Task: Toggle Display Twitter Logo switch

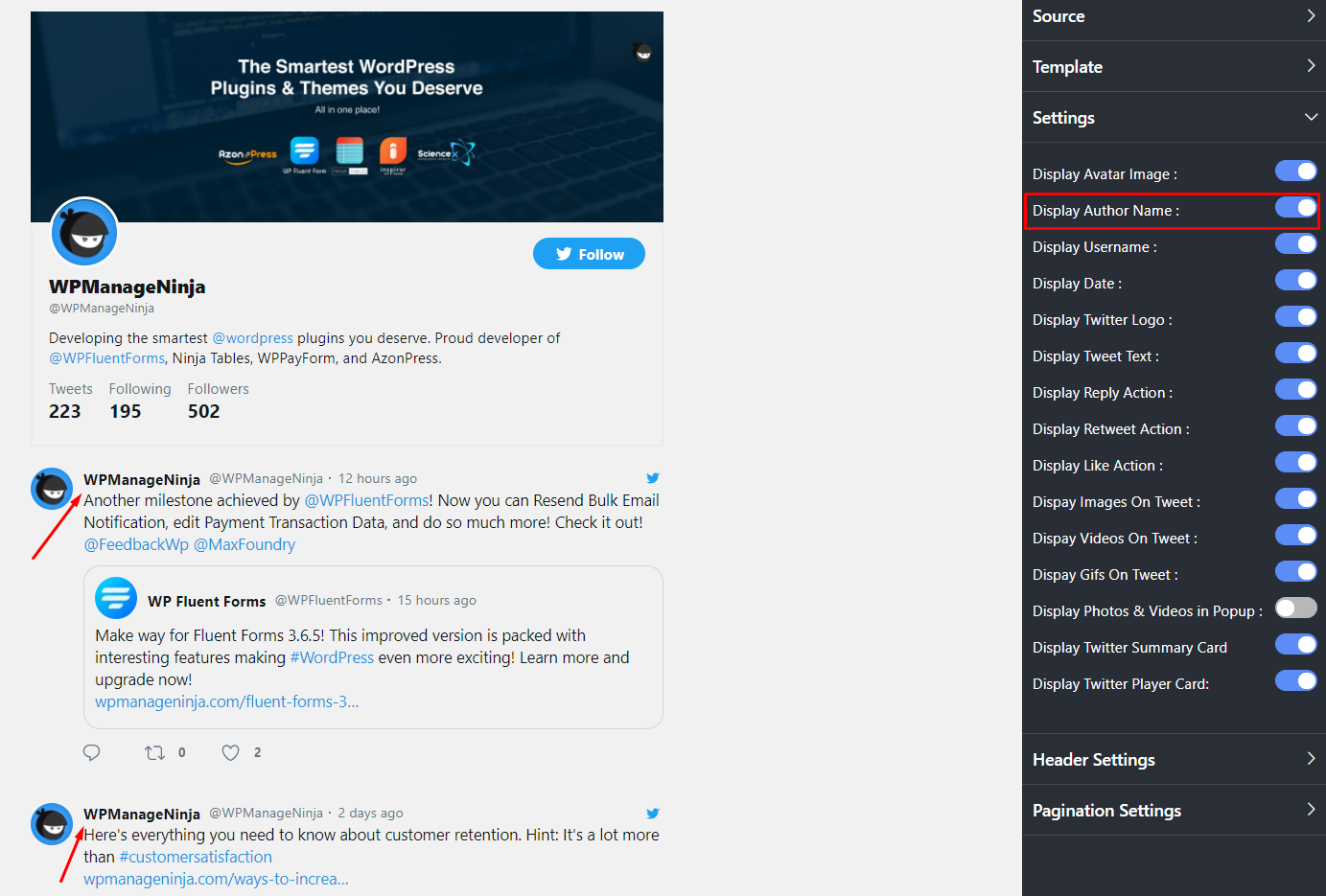Action: (x=1295, y=316)
